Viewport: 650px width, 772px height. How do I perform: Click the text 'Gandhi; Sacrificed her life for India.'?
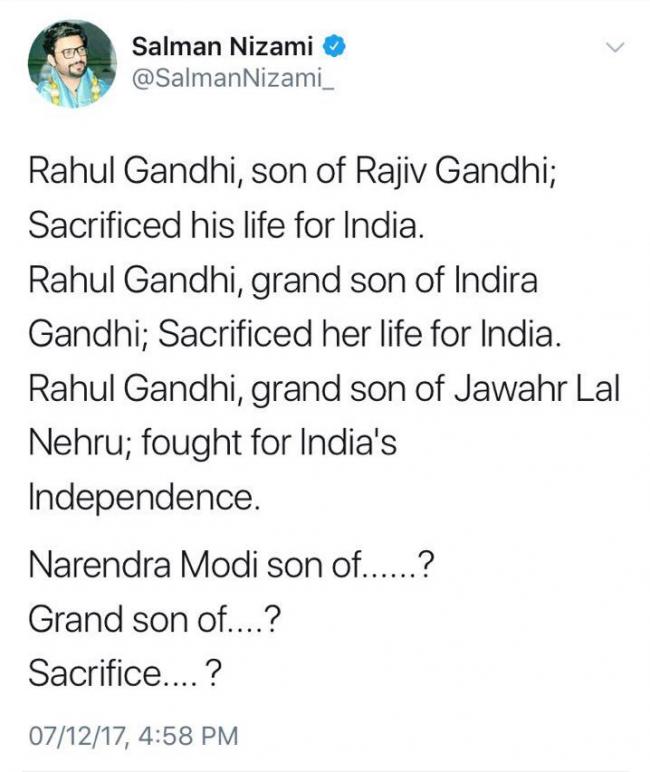click(x=294, y=334)
